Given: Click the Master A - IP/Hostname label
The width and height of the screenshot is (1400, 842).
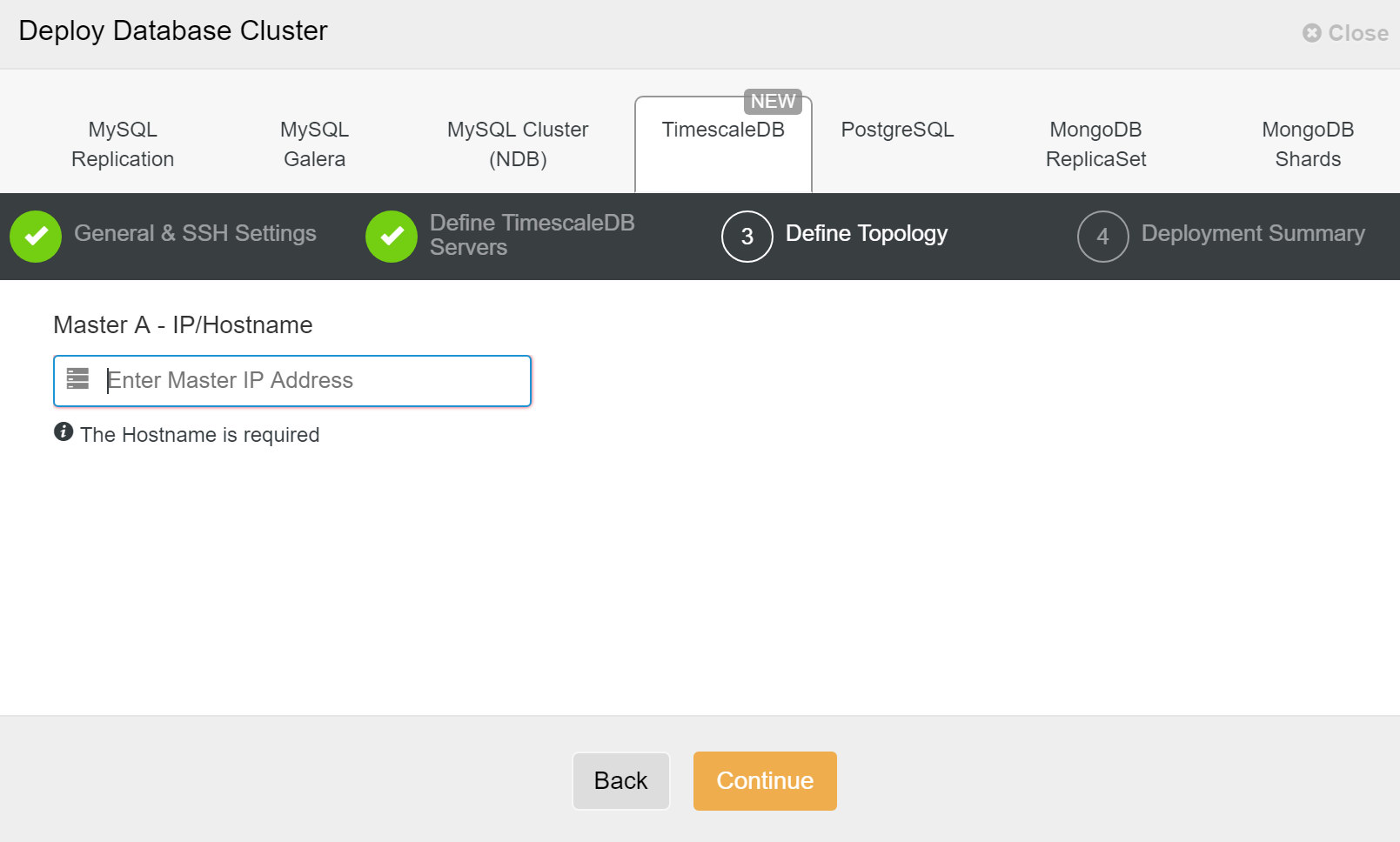Looking at the screenshot, I should pos(183,325).
